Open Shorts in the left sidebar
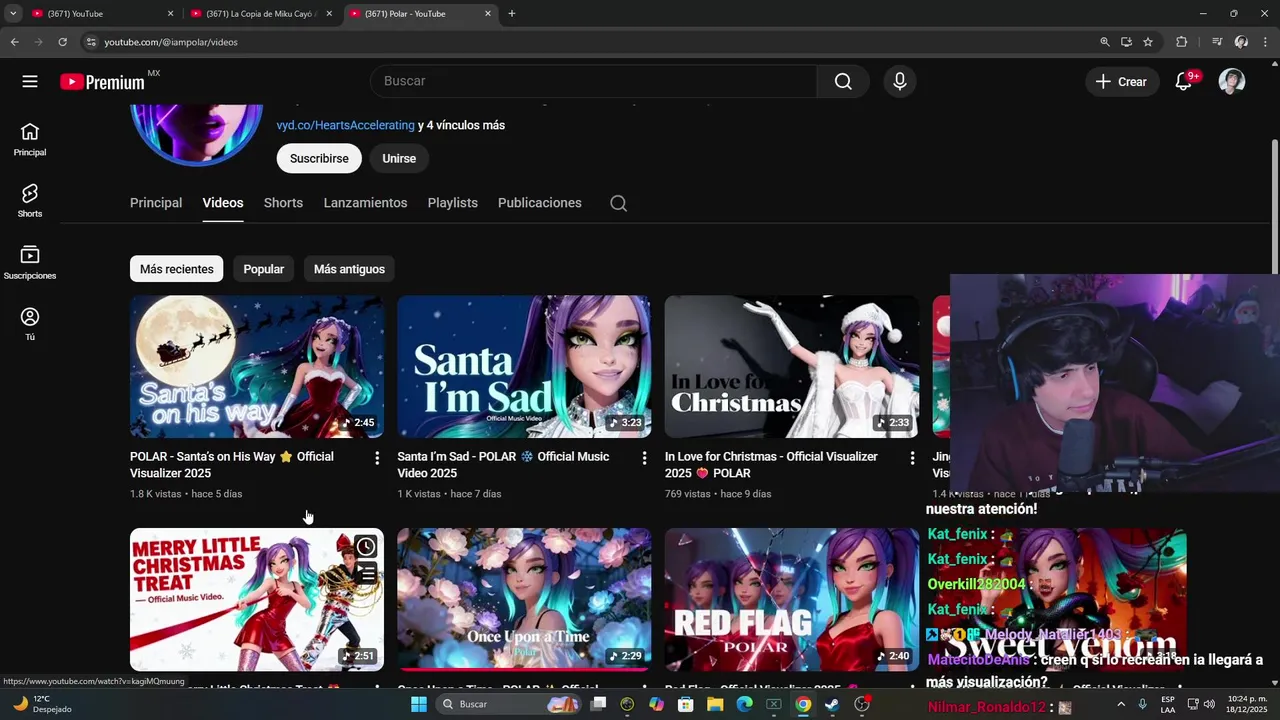1280x720 pixels. (30, 201)
